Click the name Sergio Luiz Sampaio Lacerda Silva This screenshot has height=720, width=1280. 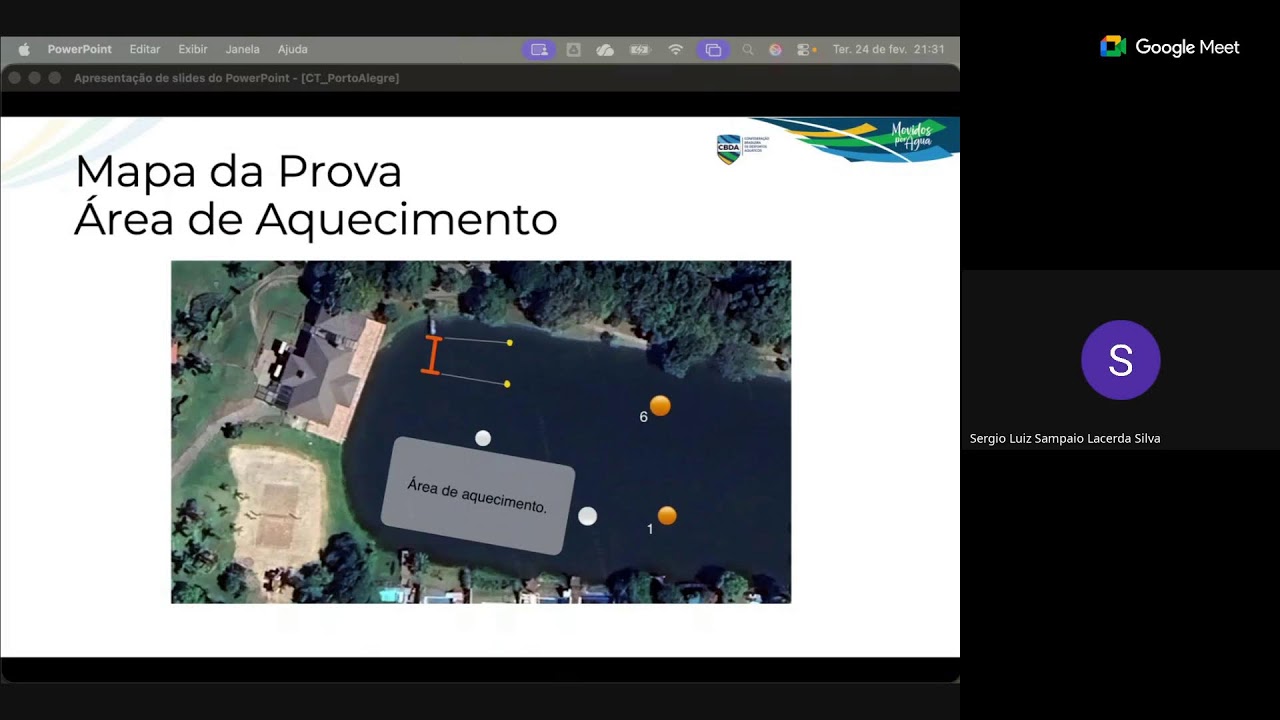(1065, 438)
